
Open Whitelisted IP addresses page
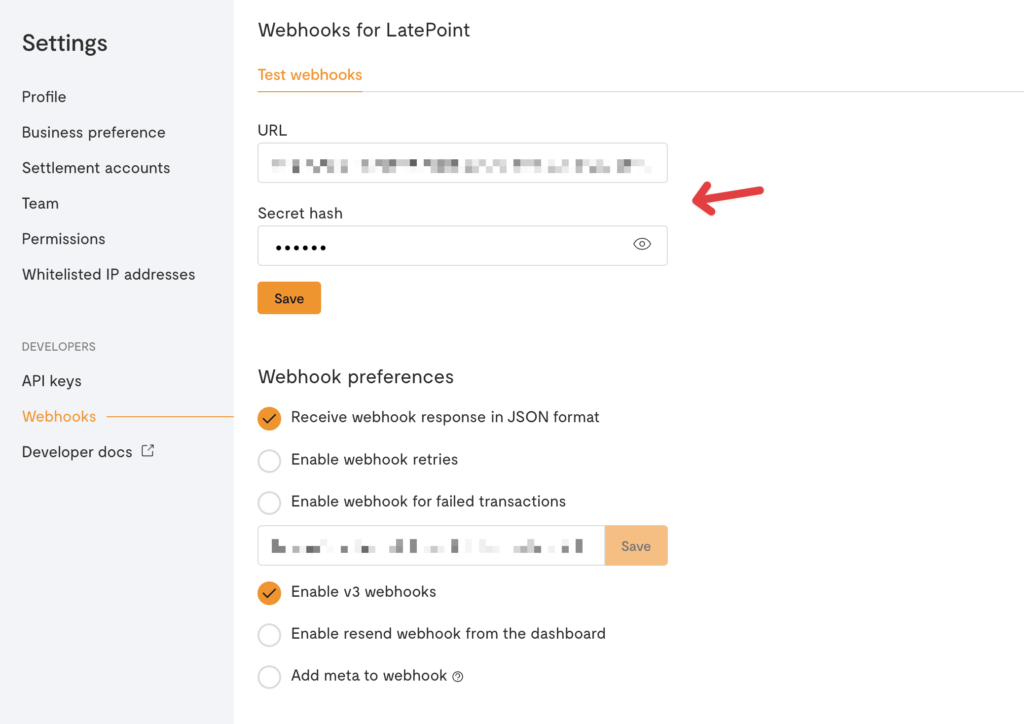click(x=108, y=274)
